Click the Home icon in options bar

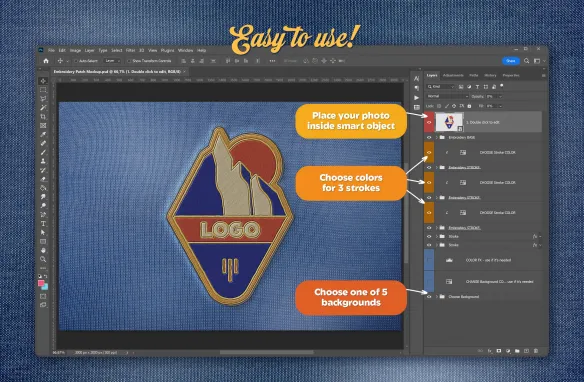[x=46, y=61]
